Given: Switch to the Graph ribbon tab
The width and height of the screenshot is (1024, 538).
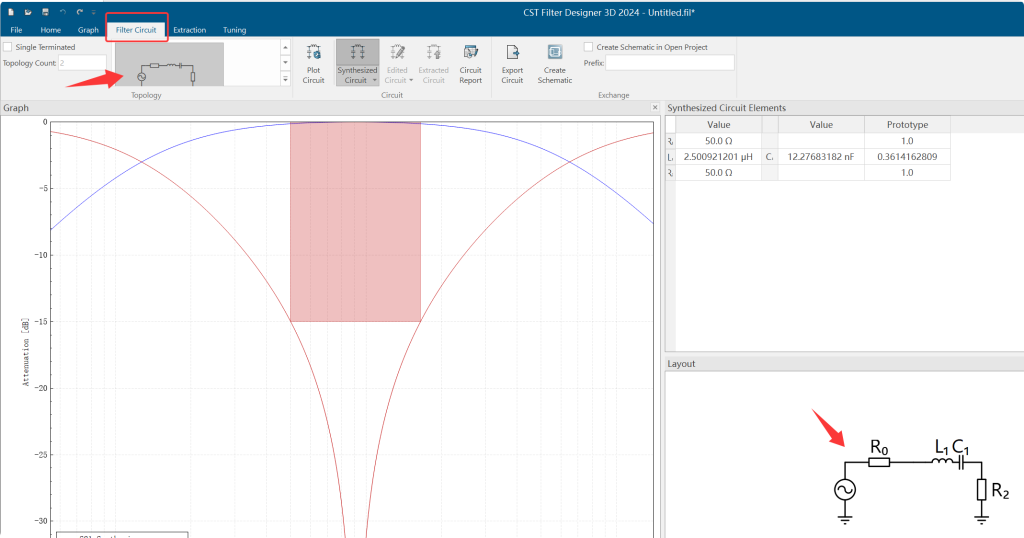Looking at the screenshot, I should (88, 30).
